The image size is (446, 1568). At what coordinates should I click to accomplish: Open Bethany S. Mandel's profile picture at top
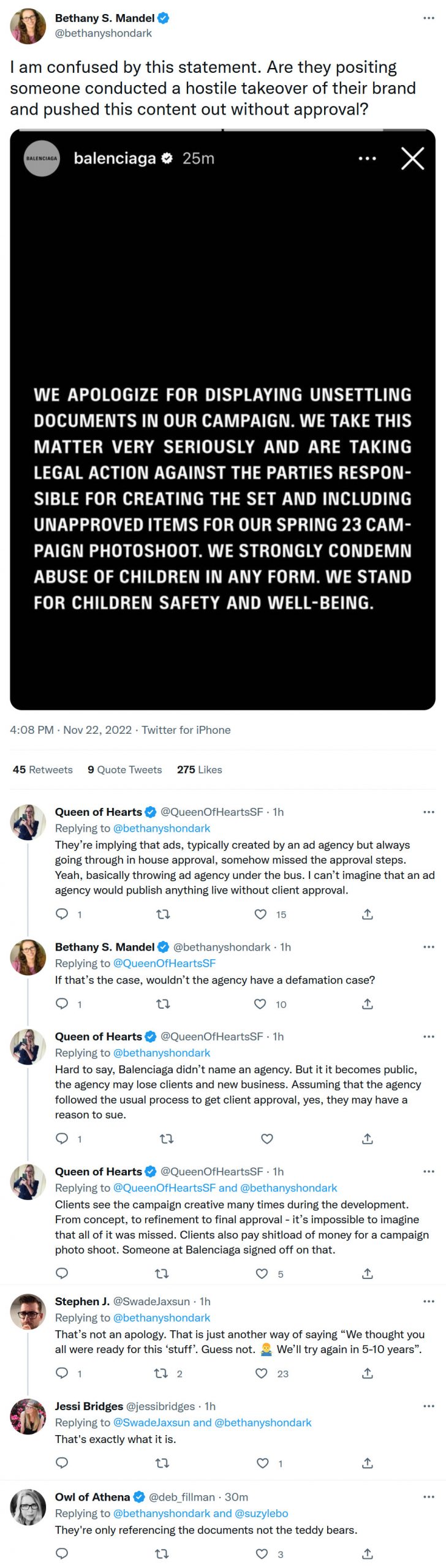[x=28, y=26]
